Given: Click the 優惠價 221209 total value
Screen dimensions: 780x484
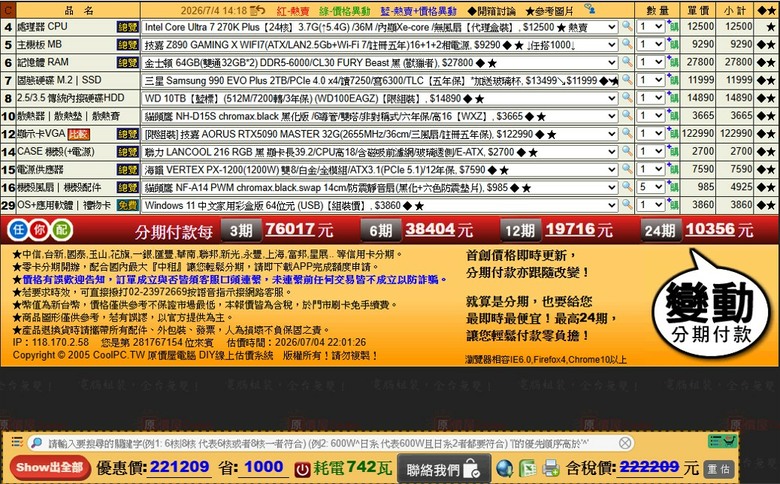Looking at the screenshot, I should [179, 467].
